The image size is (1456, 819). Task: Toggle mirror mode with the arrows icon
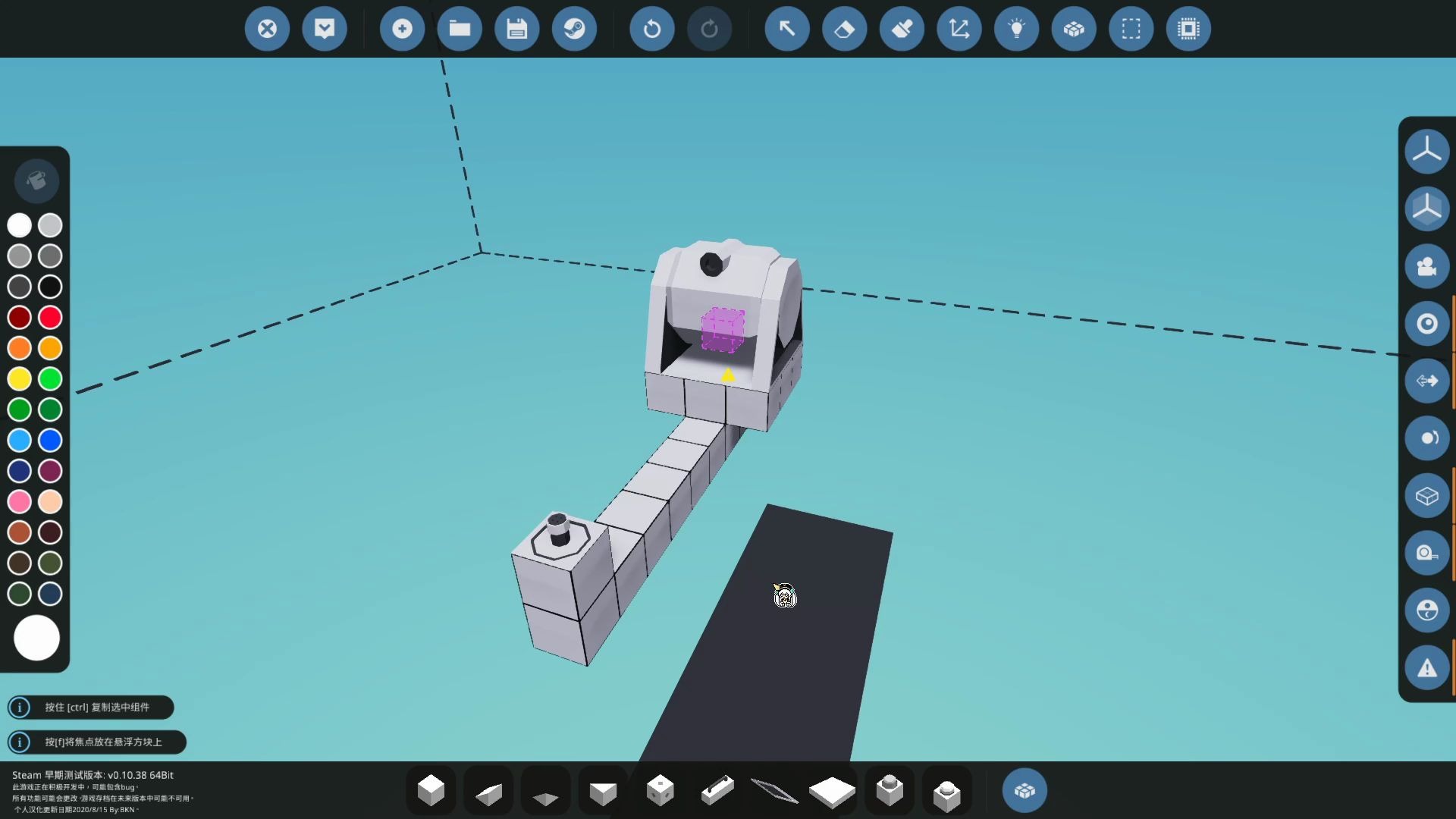click(1426, 381)
